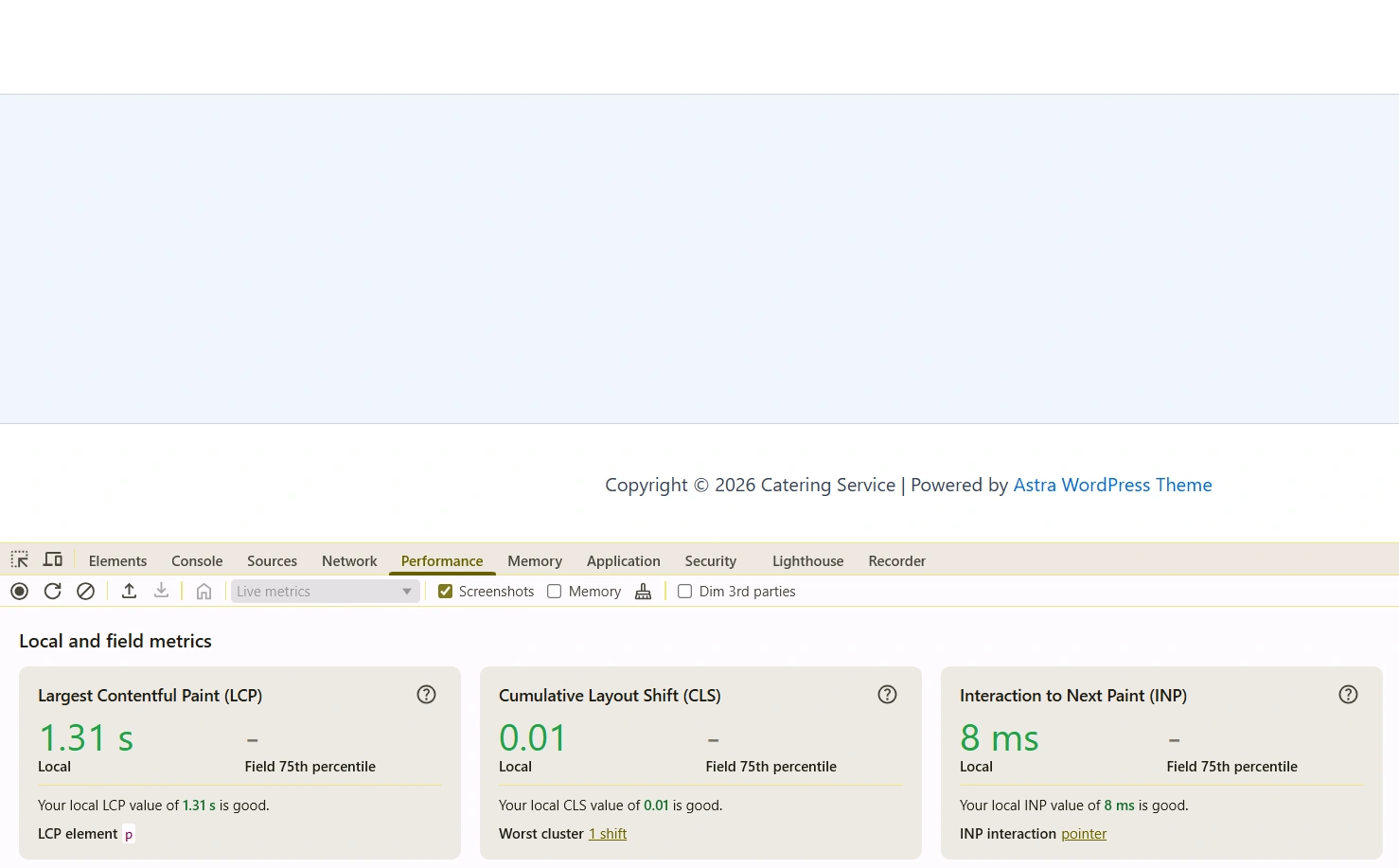Click the collect garbage broom icon

(x=644, y=592)
